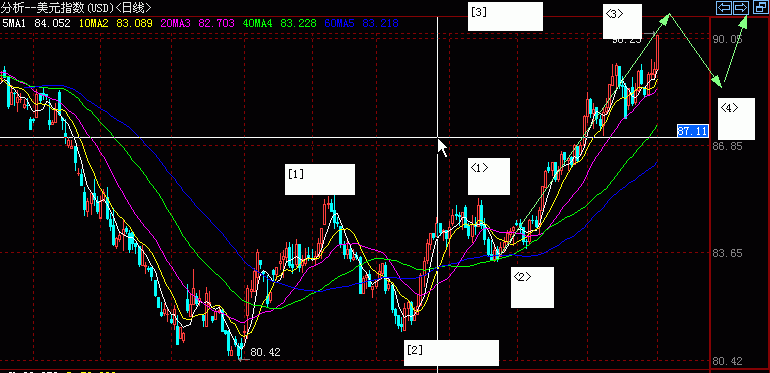This screenshot has height=373, width=770.
Task: Go to previous chart with left arrow icon
Action: pos(724,7)
